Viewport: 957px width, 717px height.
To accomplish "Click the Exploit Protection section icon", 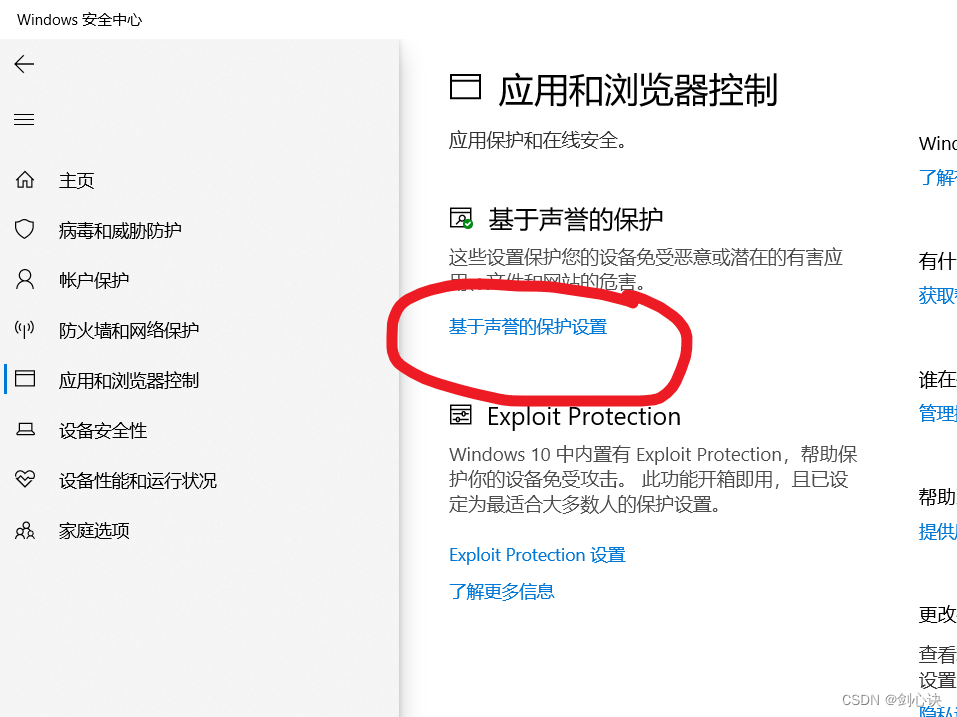I will 461,416.
